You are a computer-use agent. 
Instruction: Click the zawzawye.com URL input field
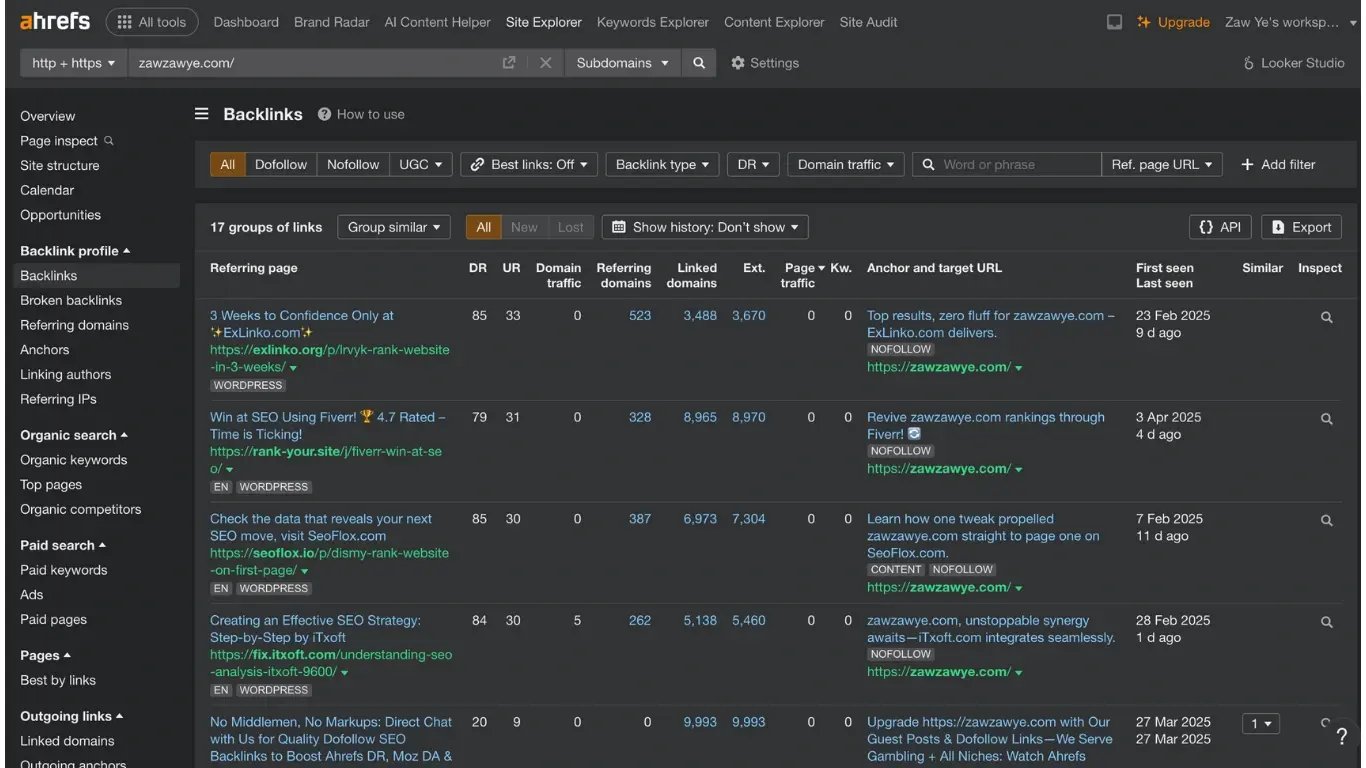point(315,63)
